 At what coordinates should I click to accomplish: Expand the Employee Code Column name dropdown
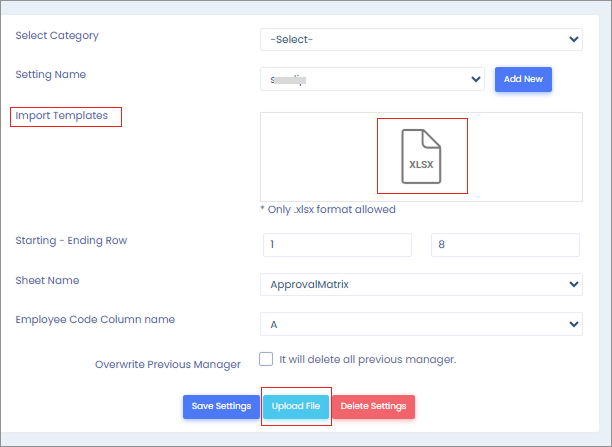421,324
